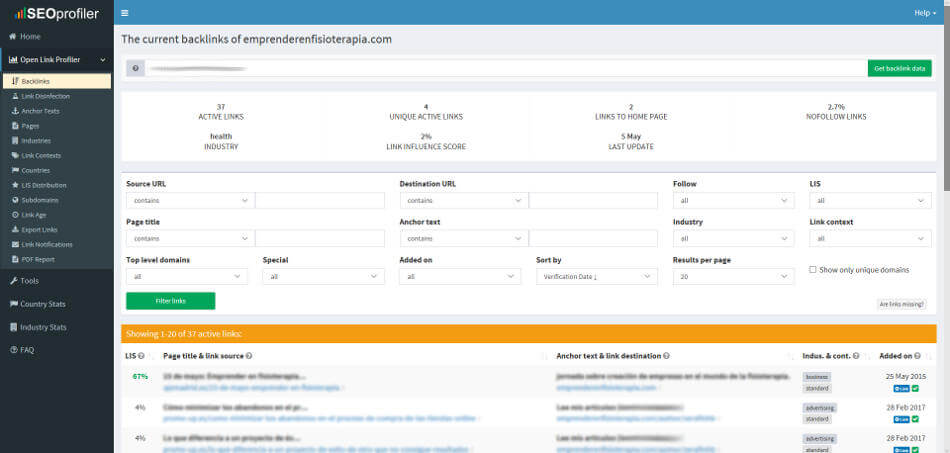Go to Link Disinfection
The width and height of the screenshot is (950, 453).
(41, 96)
